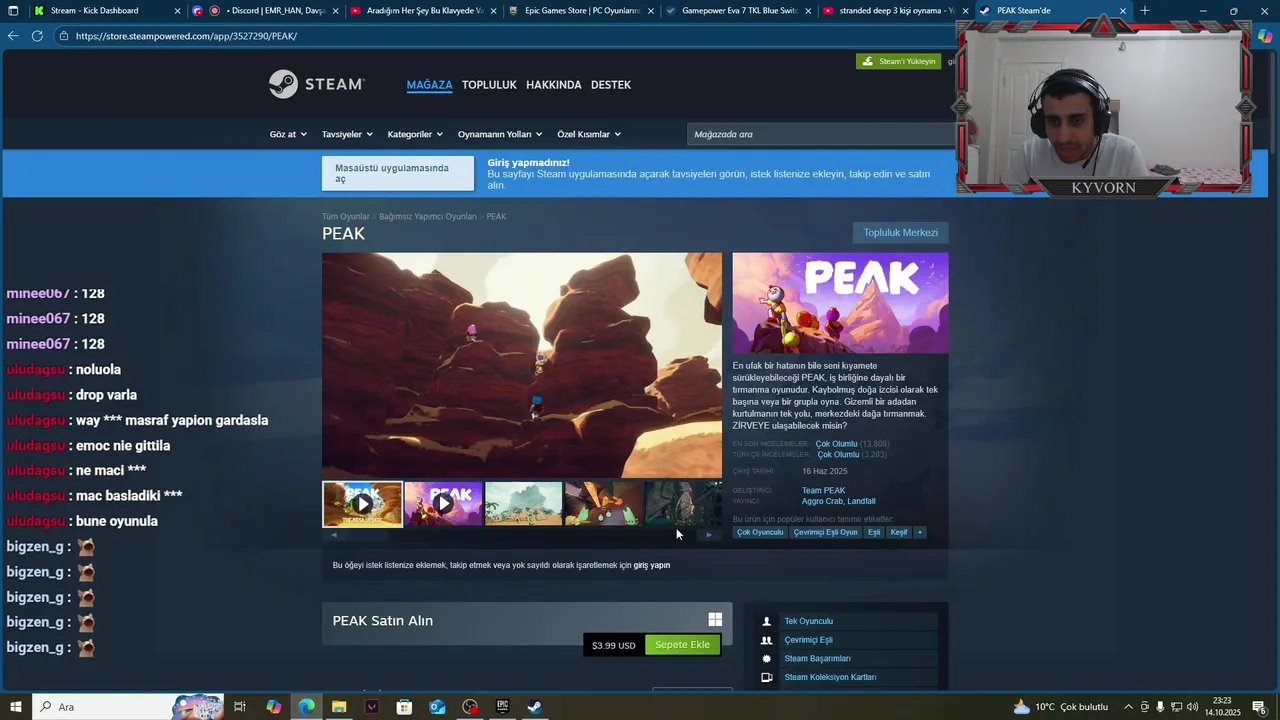
Task: Click the Masaüstü uygulamasında aç button
Action: [x=398, y=173]
